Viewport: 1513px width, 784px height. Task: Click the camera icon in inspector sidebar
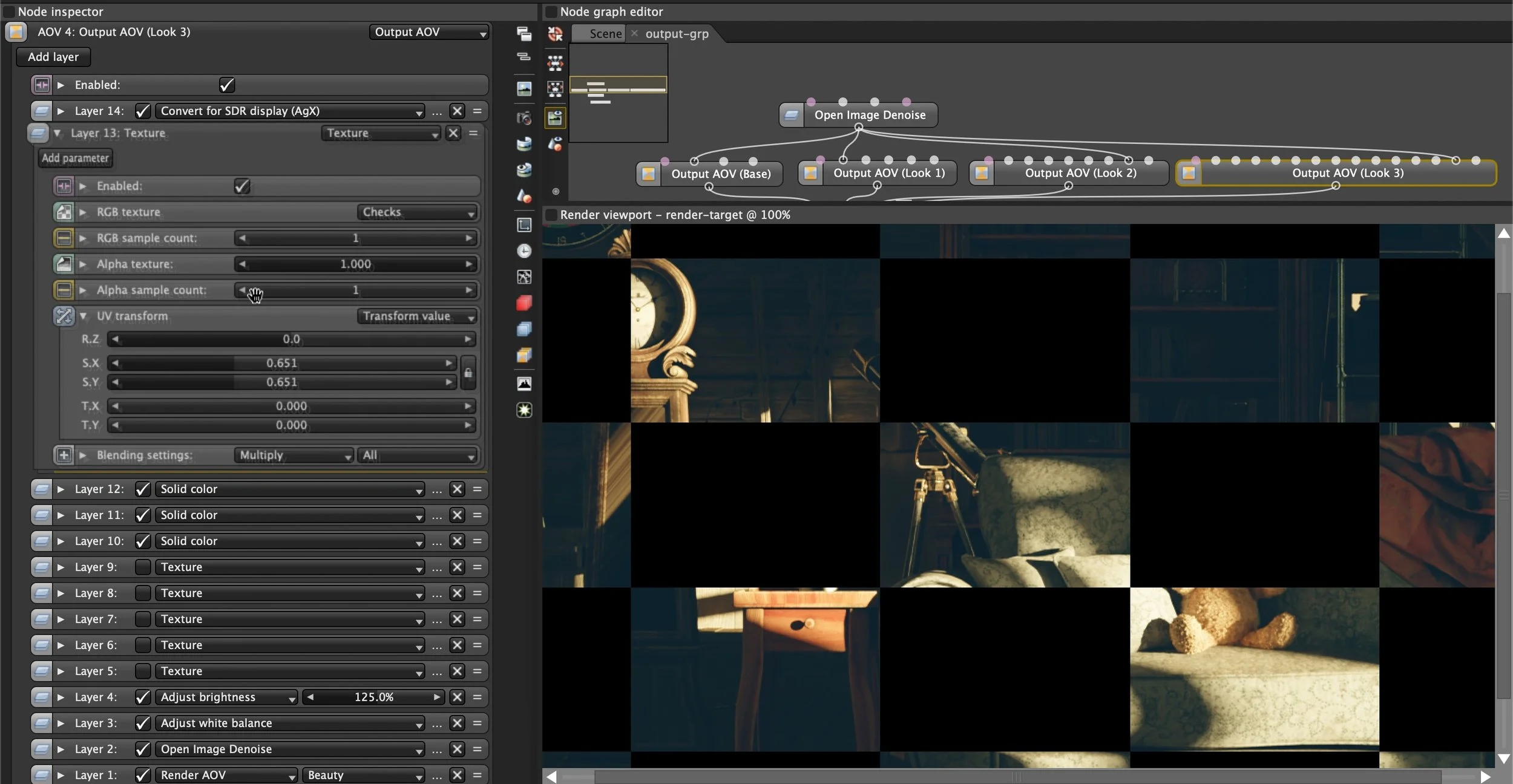coord(524,117)
